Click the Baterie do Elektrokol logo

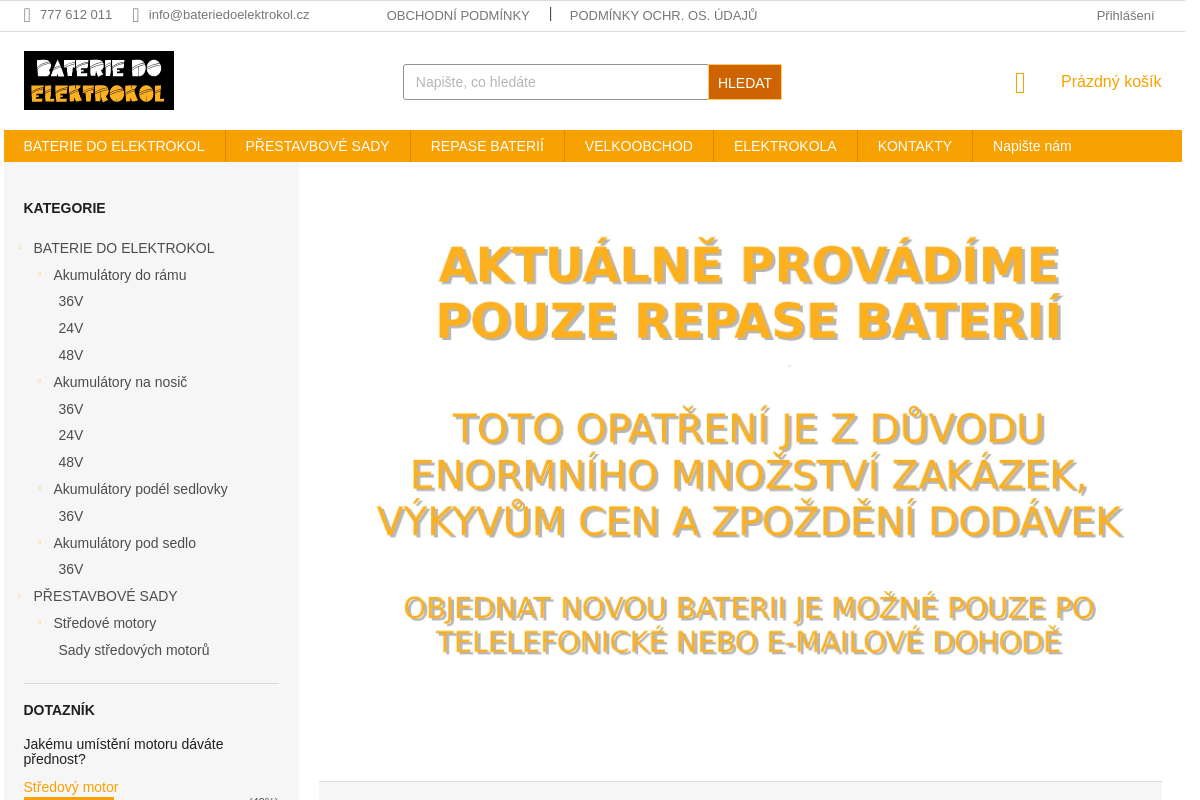99,80
